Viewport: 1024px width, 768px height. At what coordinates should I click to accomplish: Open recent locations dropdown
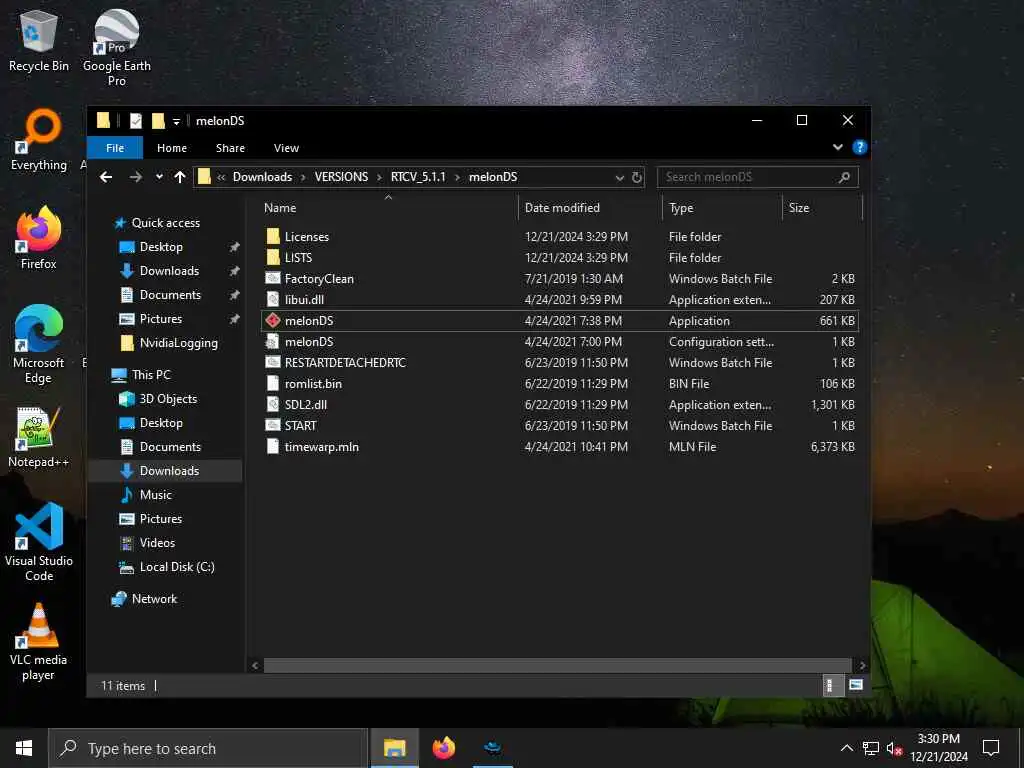pyautogui.click(x=159, y=177)
